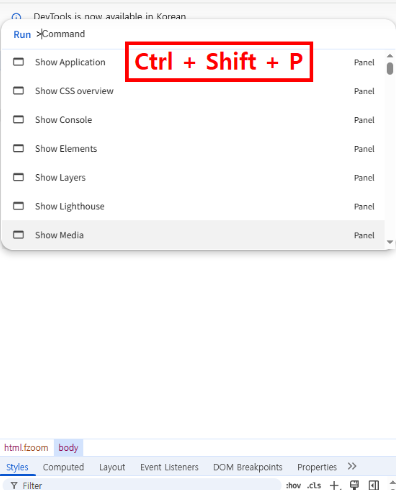Switch to the Computed tab
396x490 pixels.
pyautogui.click(x=63, y=467)
